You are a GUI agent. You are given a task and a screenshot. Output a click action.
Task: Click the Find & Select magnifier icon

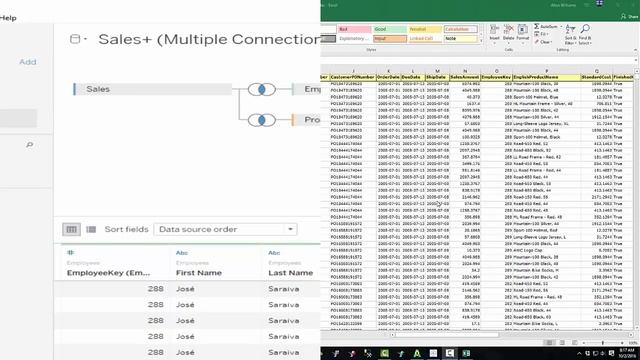[585, 29]
